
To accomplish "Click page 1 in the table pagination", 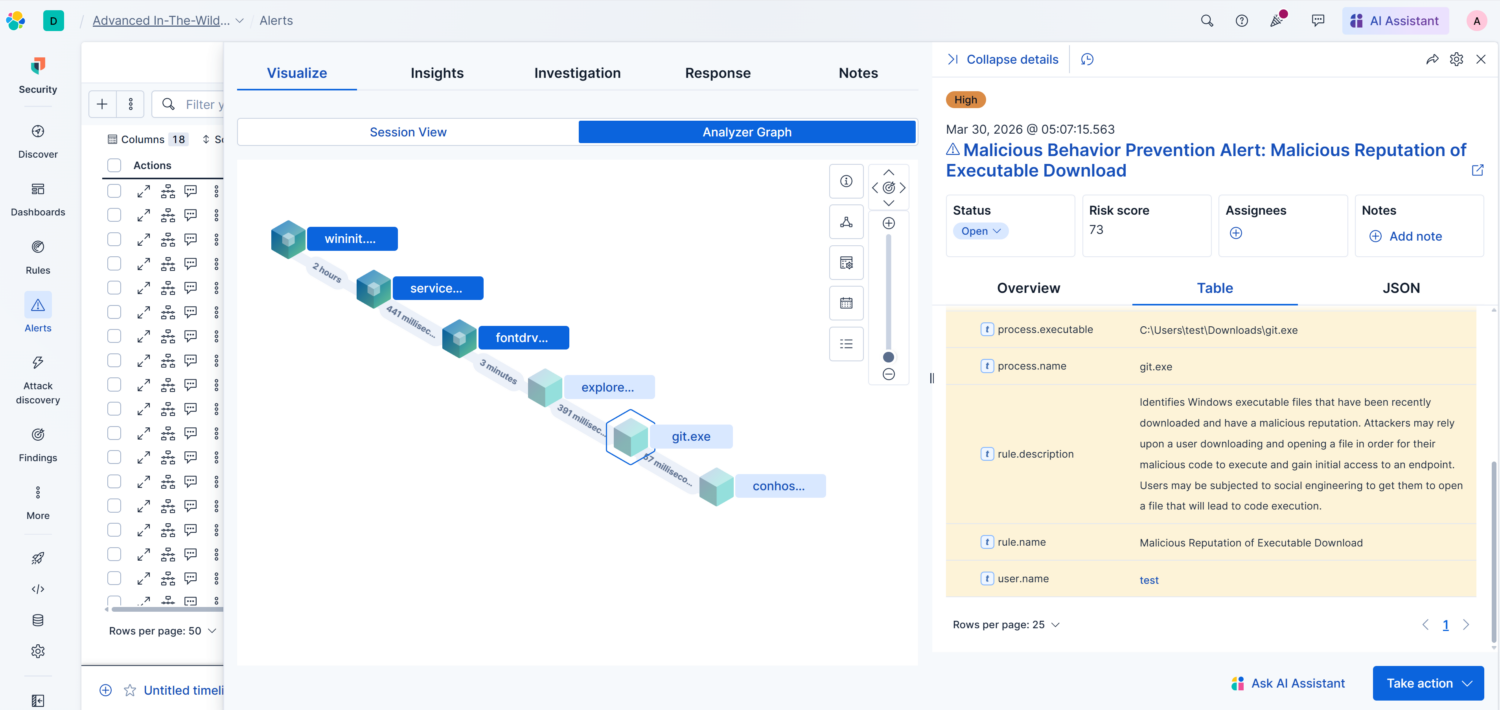I will [1445, 624].
